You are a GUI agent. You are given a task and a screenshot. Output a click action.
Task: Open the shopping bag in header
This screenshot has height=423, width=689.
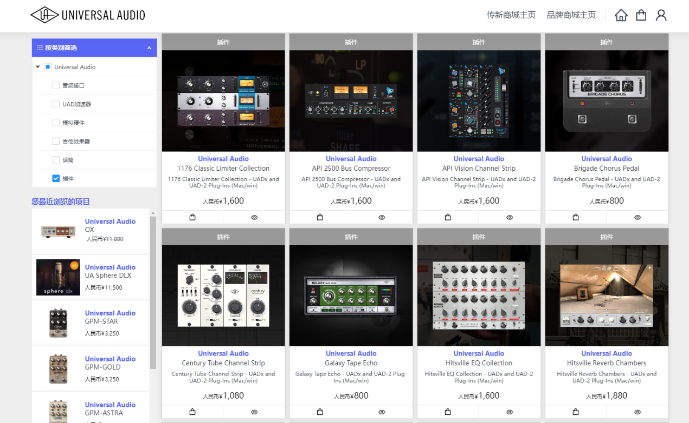click(x=641, y=15)
